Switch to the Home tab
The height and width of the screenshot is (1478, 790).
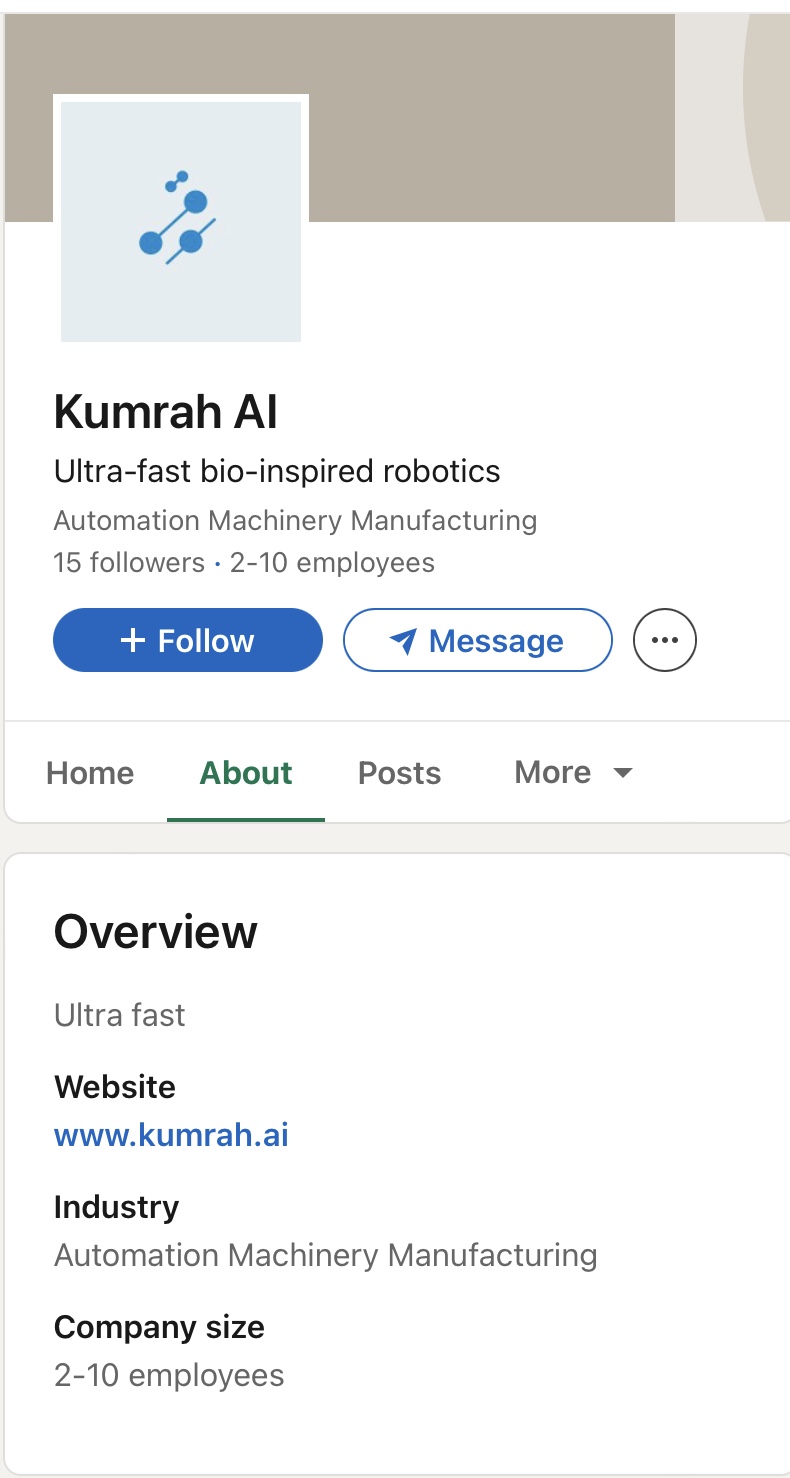pyautogui.click(x=90, y=773)
